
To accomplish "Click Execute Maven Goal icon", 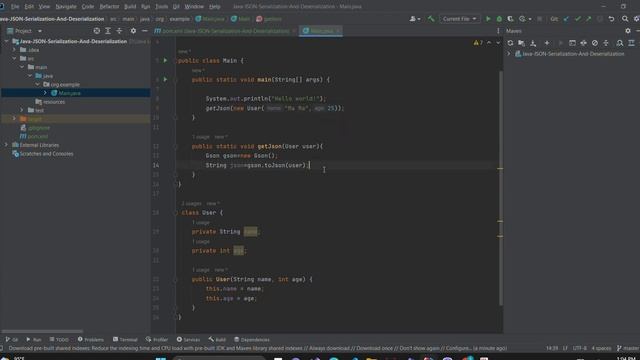I will click(x=572, y=43).
